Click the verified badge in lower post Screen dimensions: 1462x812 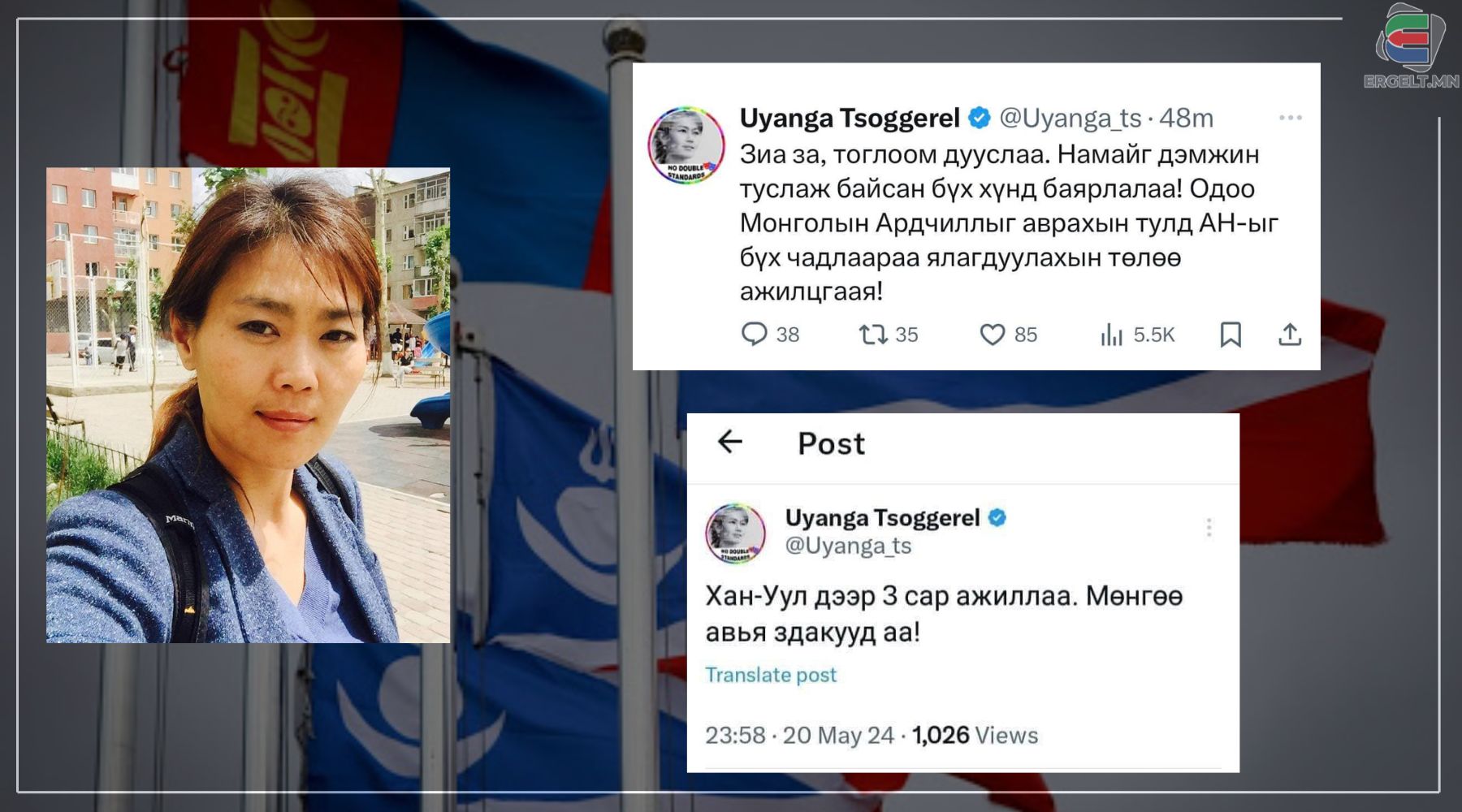coord(997,518)
